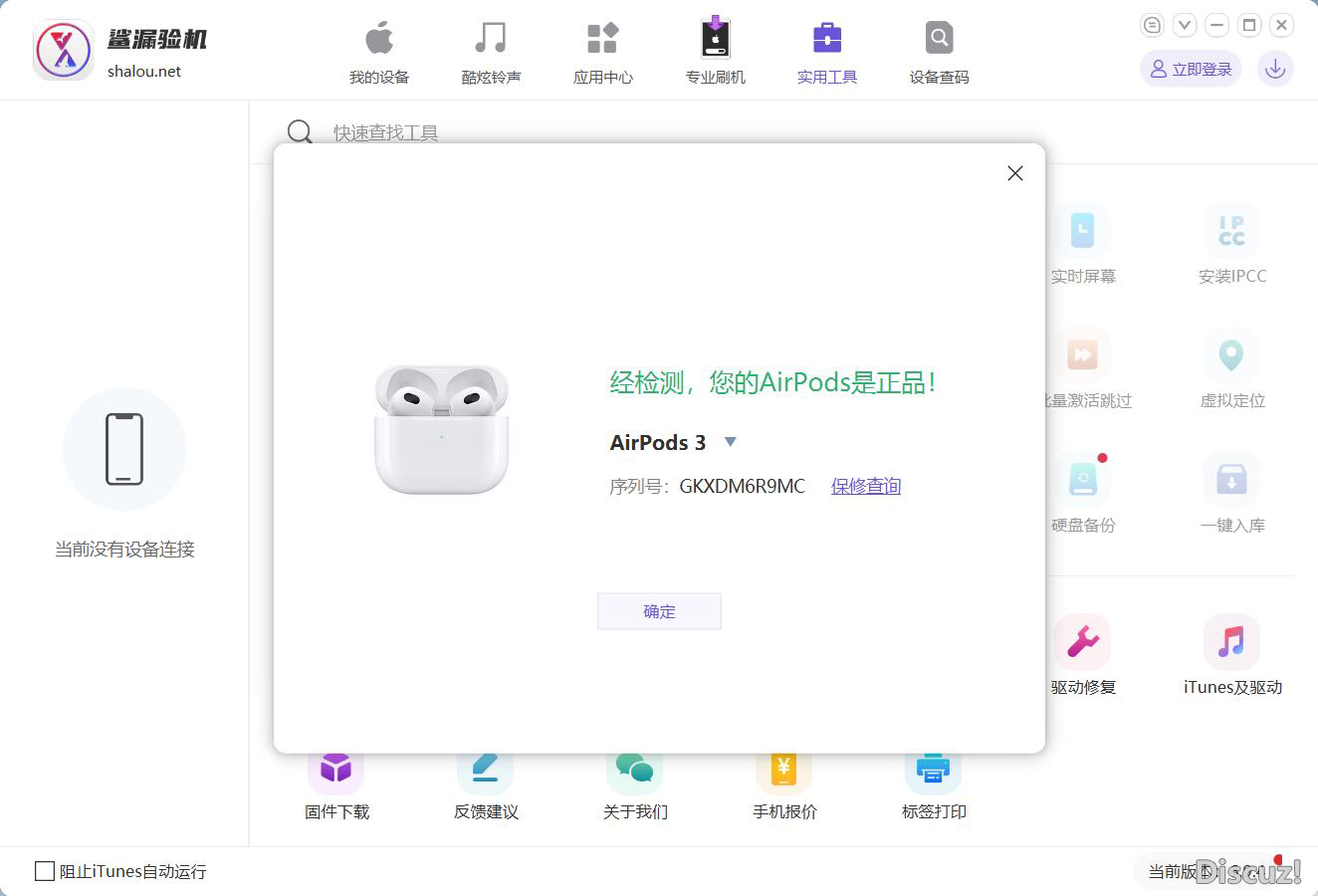Open the iTunes及驱动 tool
This screenshot has width=1318, height=896.
tap(1232, 655)
